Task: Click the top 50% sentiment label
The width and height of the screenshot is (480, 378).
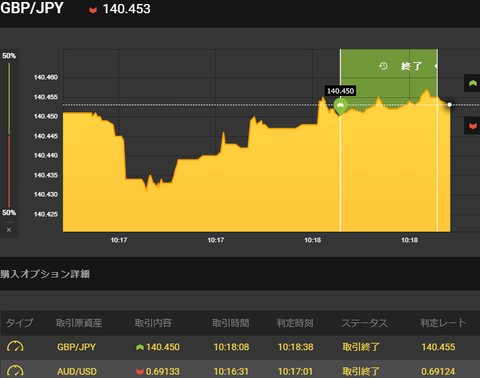Action: pos(9,56)
